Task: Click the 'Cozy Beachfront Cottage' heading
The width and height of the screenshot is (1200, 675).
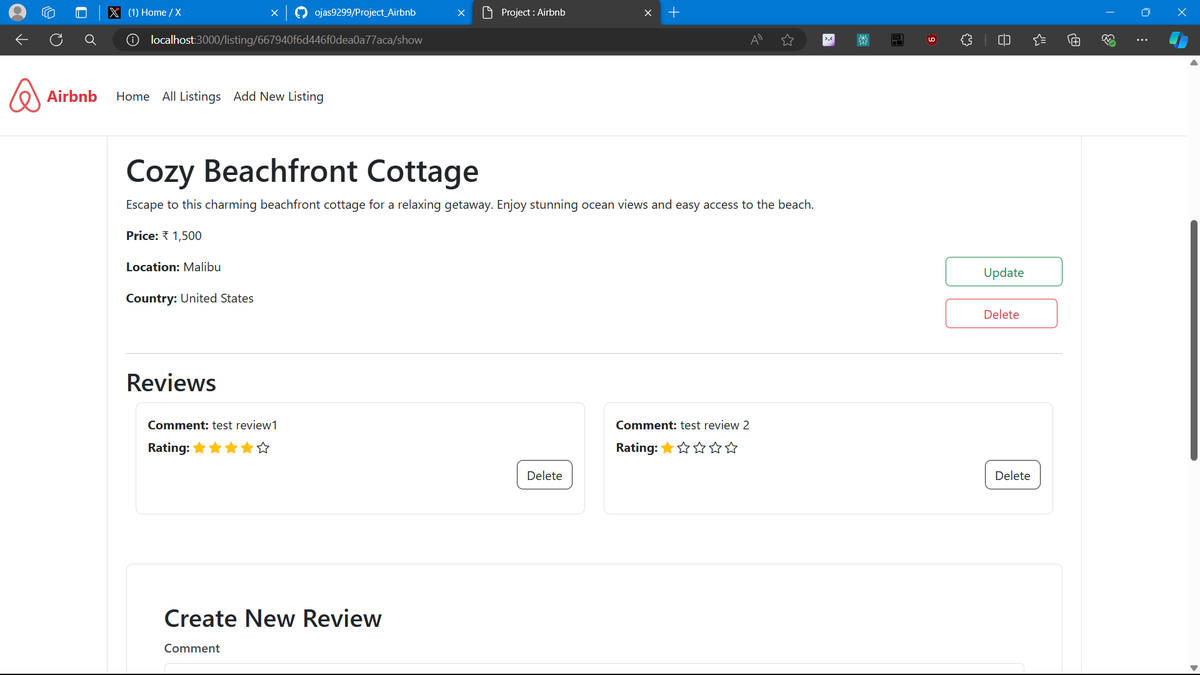Action: click(x=302, y=171)
